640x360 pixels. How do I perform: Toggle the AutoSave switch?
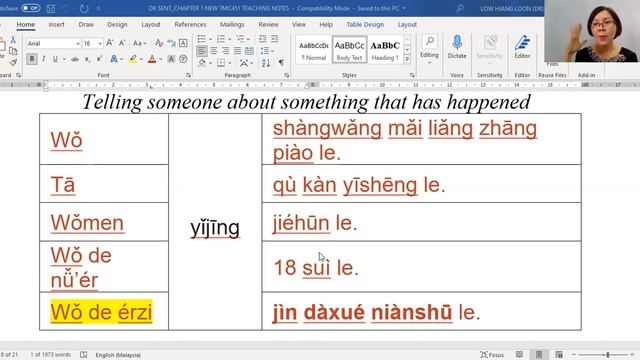(30, 8)
